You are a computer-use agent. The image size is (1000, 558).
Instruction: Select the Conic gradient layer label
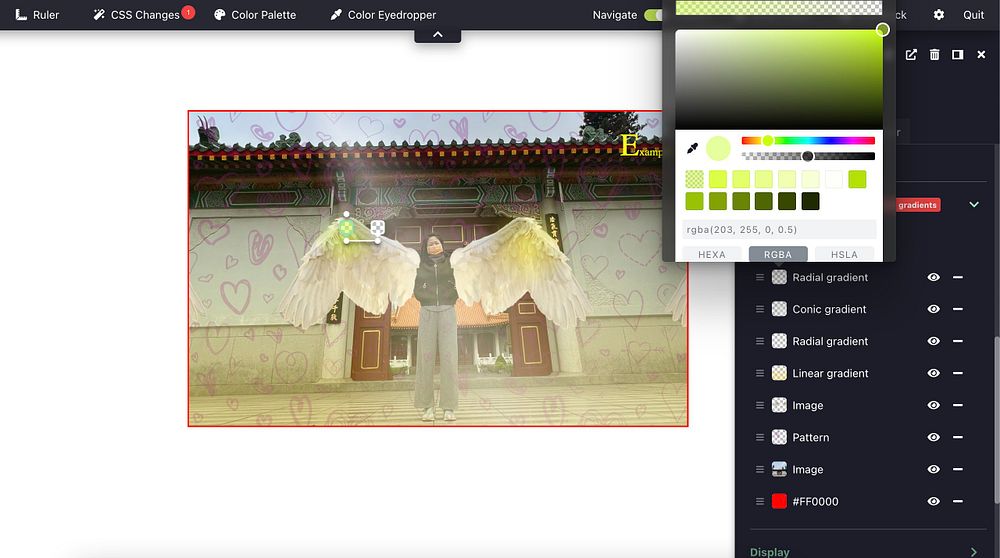point(829,309)
